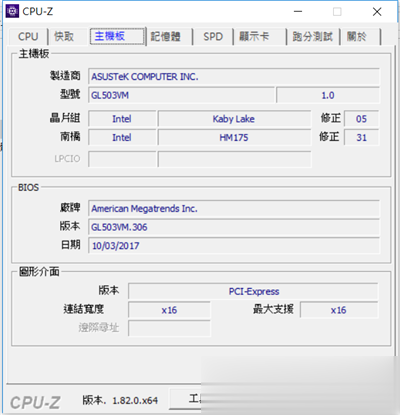Click the southbridge revision value 31
Viewport: 400px width, 415px height.
pyautogui.click(x=361, y=138)
